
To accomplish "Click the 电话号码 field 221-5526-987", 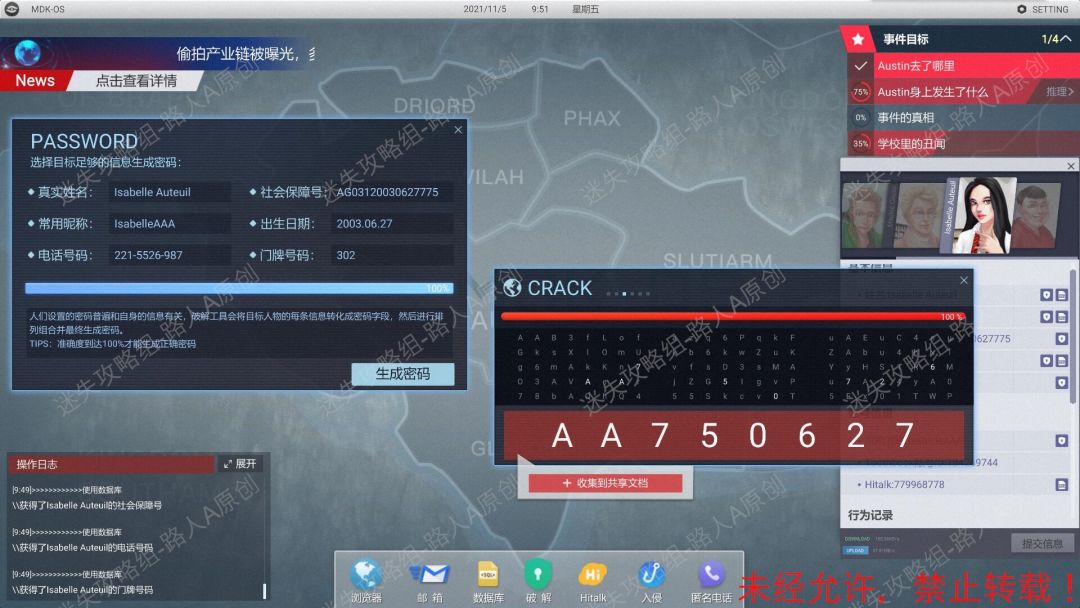I will [169, 255].
